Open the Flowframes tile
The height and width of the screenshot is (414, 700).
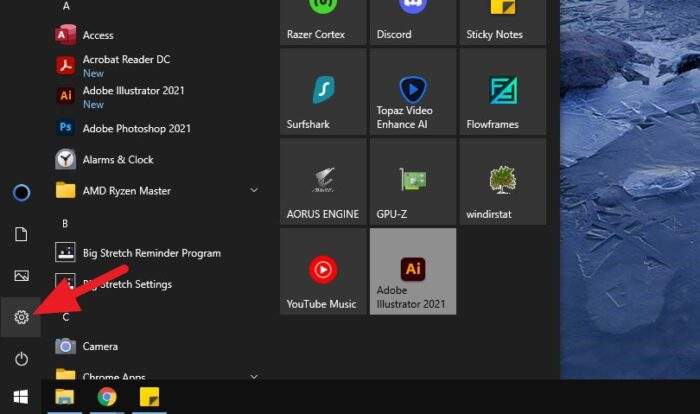pyautogui.click(x=503, y=92)
